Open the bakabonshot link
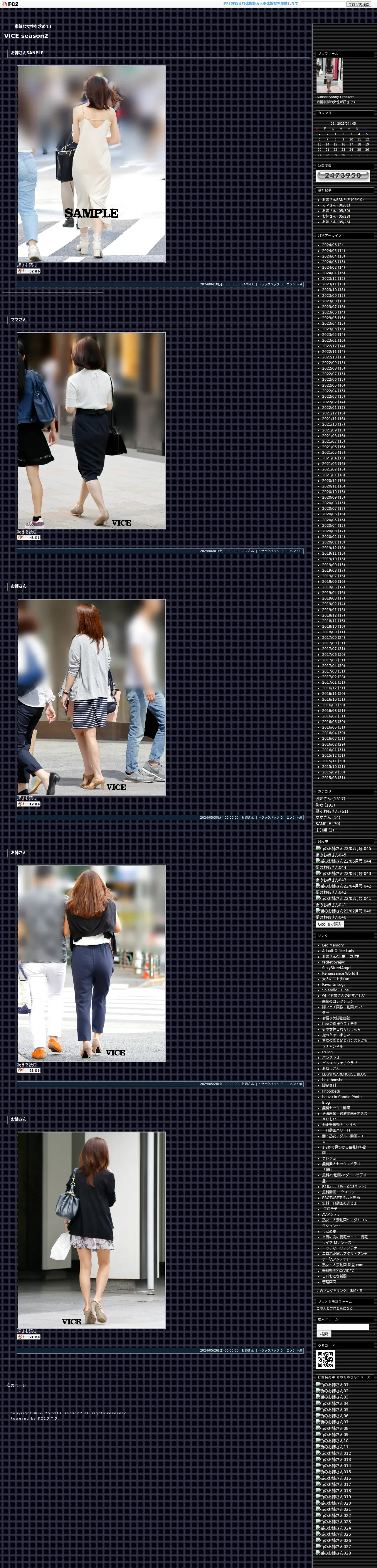This screenshot has height=1568, width=377. [333, 1080]
